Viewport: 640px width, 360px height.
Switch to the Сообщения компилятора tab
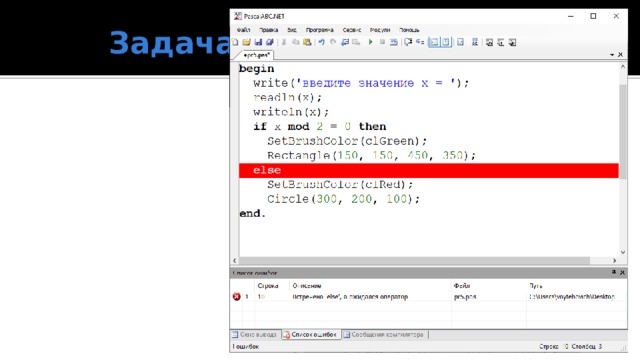tap(384, 335)
